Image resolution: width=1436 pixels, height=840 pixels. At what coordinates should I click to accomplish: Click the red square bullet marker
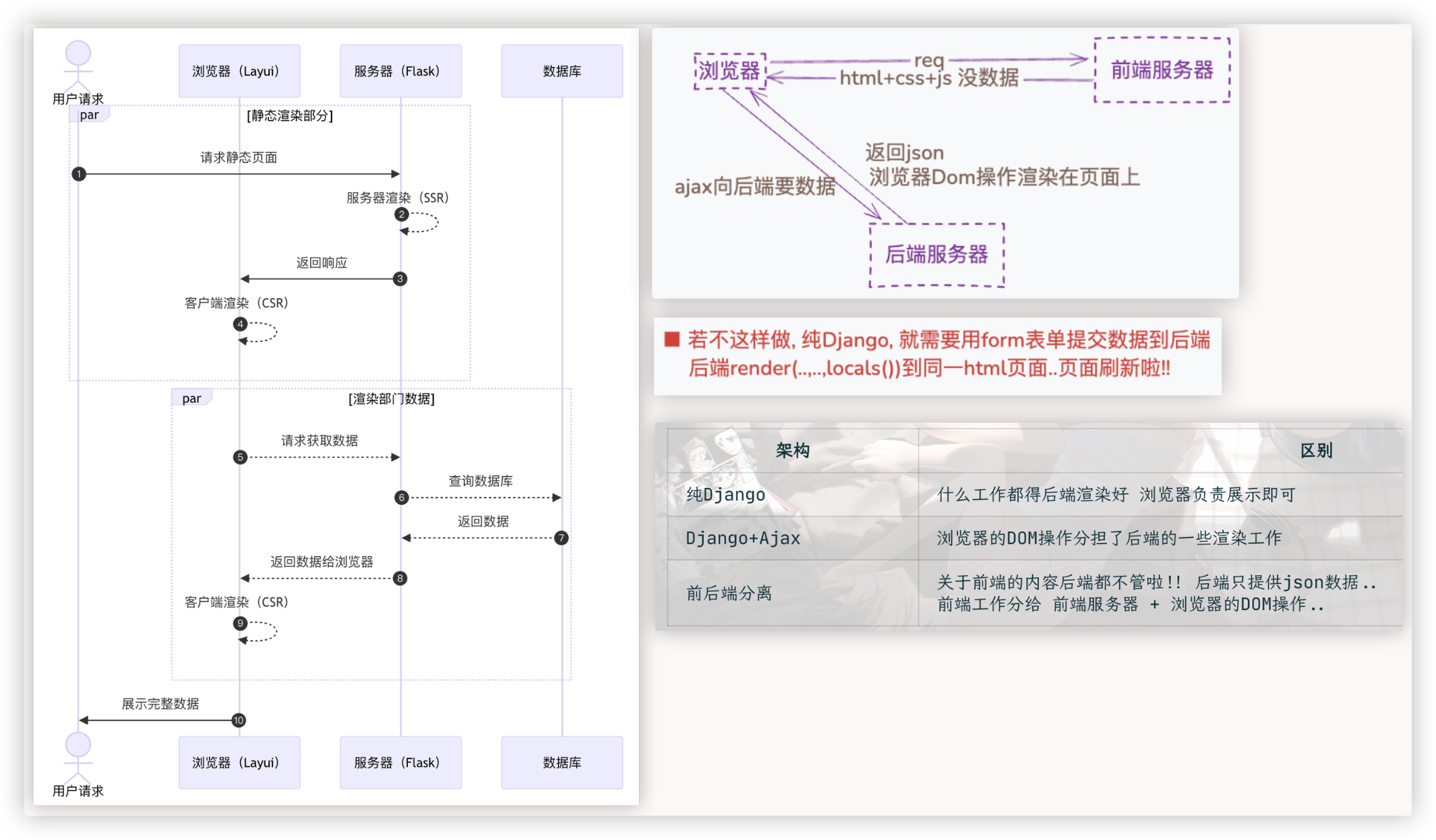click(671, 339)
